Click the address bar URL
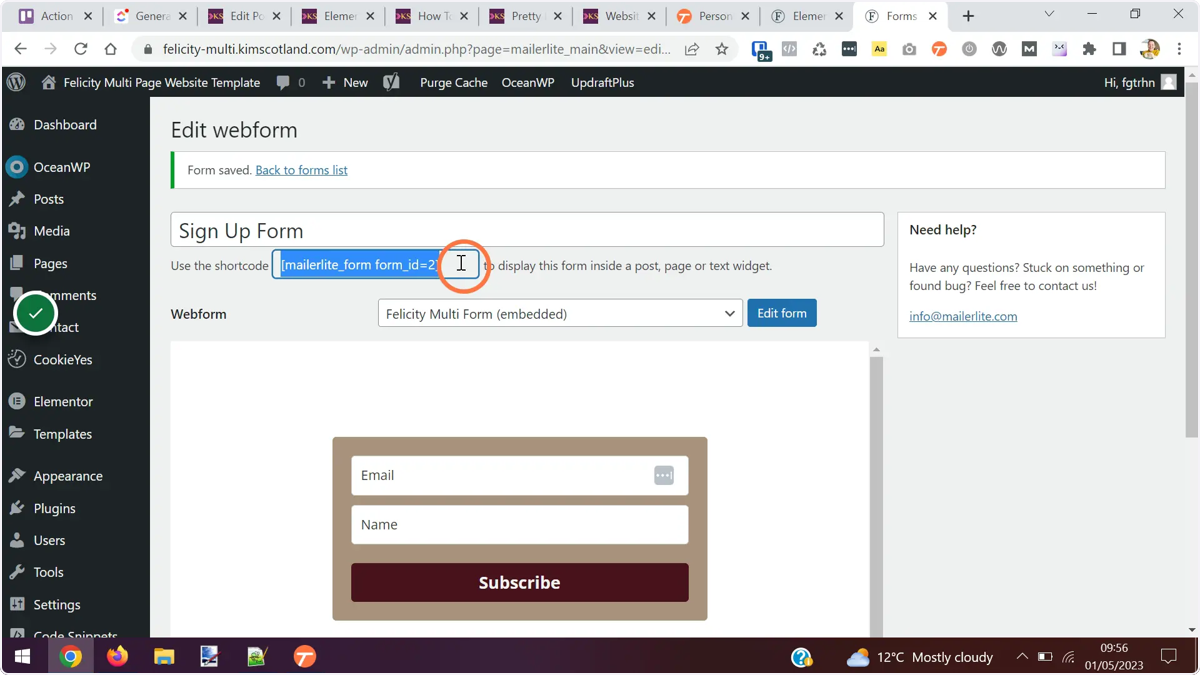This screenshot has height=675, width=1200. 417,49
